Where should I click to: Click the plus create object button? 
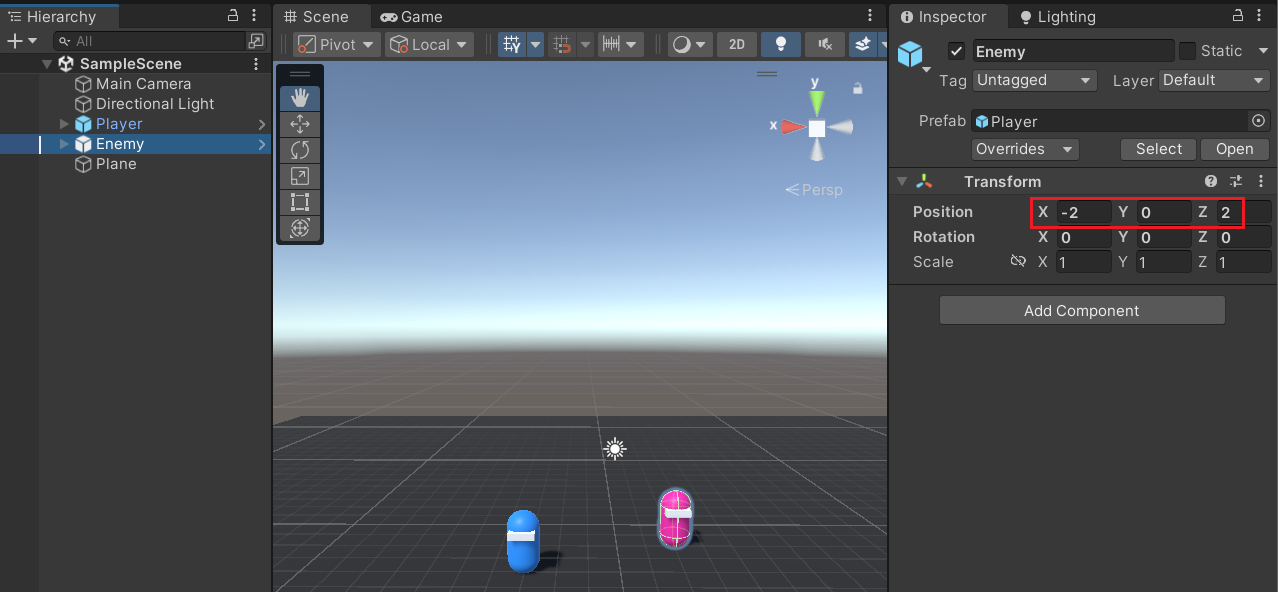[21, 41]
